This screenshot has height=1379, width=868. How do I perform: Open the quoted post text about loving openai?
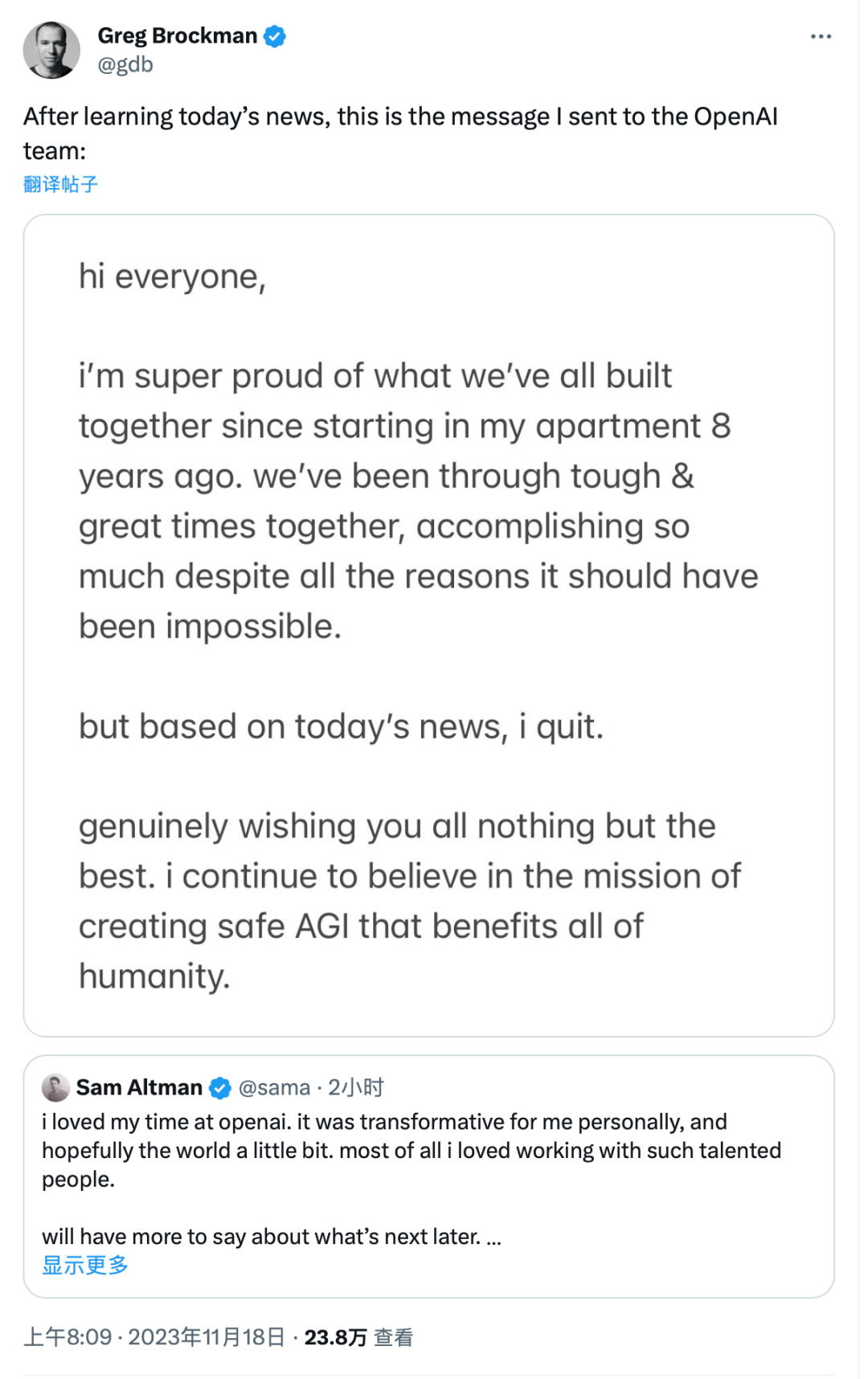coord(402,1150)
